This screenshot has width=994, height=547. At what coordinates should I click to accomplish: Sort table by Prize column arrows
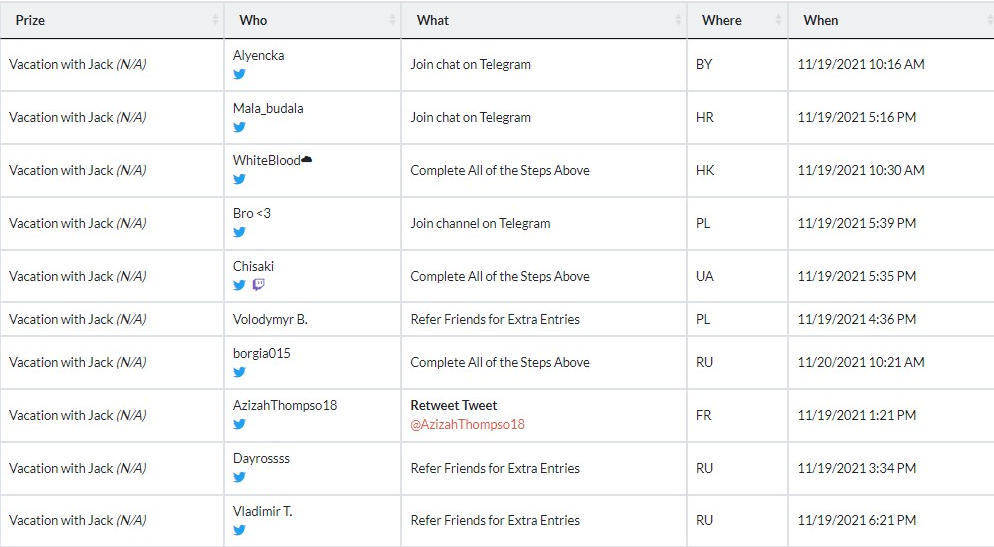tap(215, 20)
